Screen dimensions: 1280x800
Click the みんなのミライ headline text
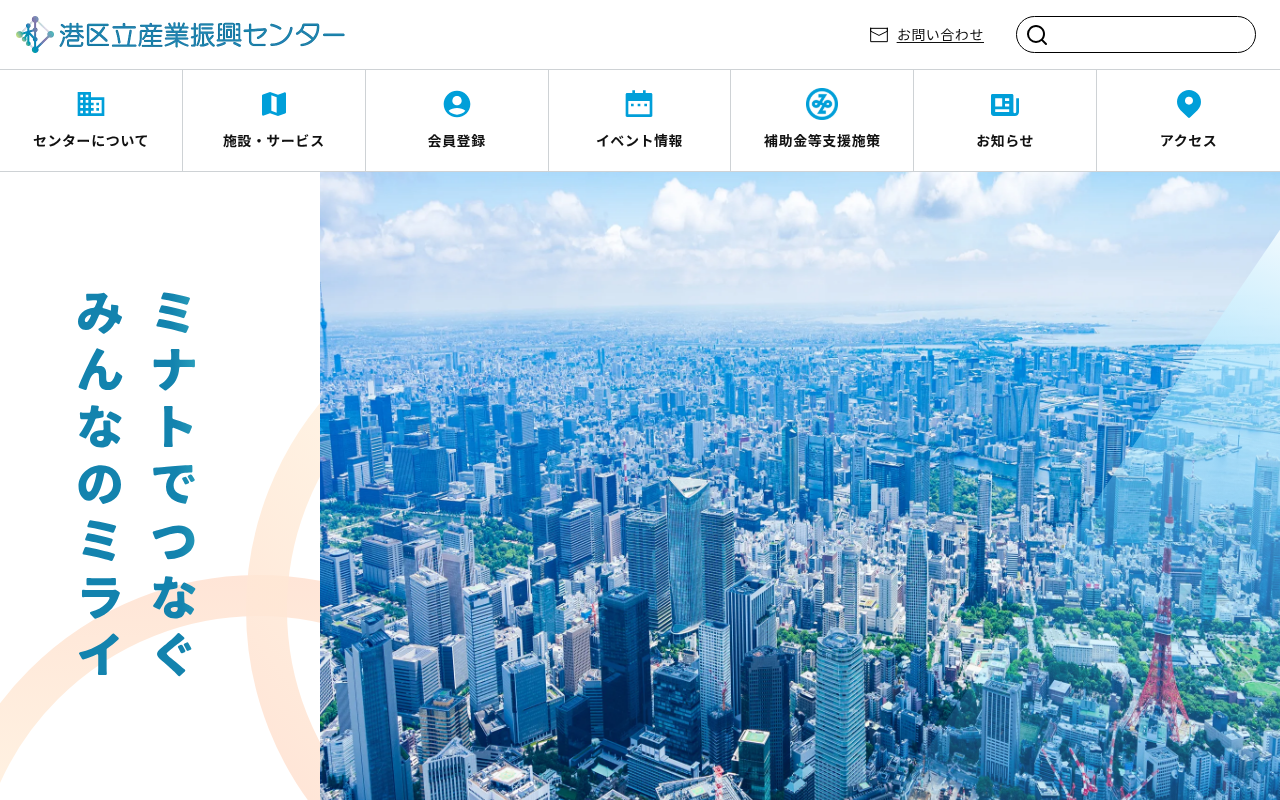[x=100, y=483]
